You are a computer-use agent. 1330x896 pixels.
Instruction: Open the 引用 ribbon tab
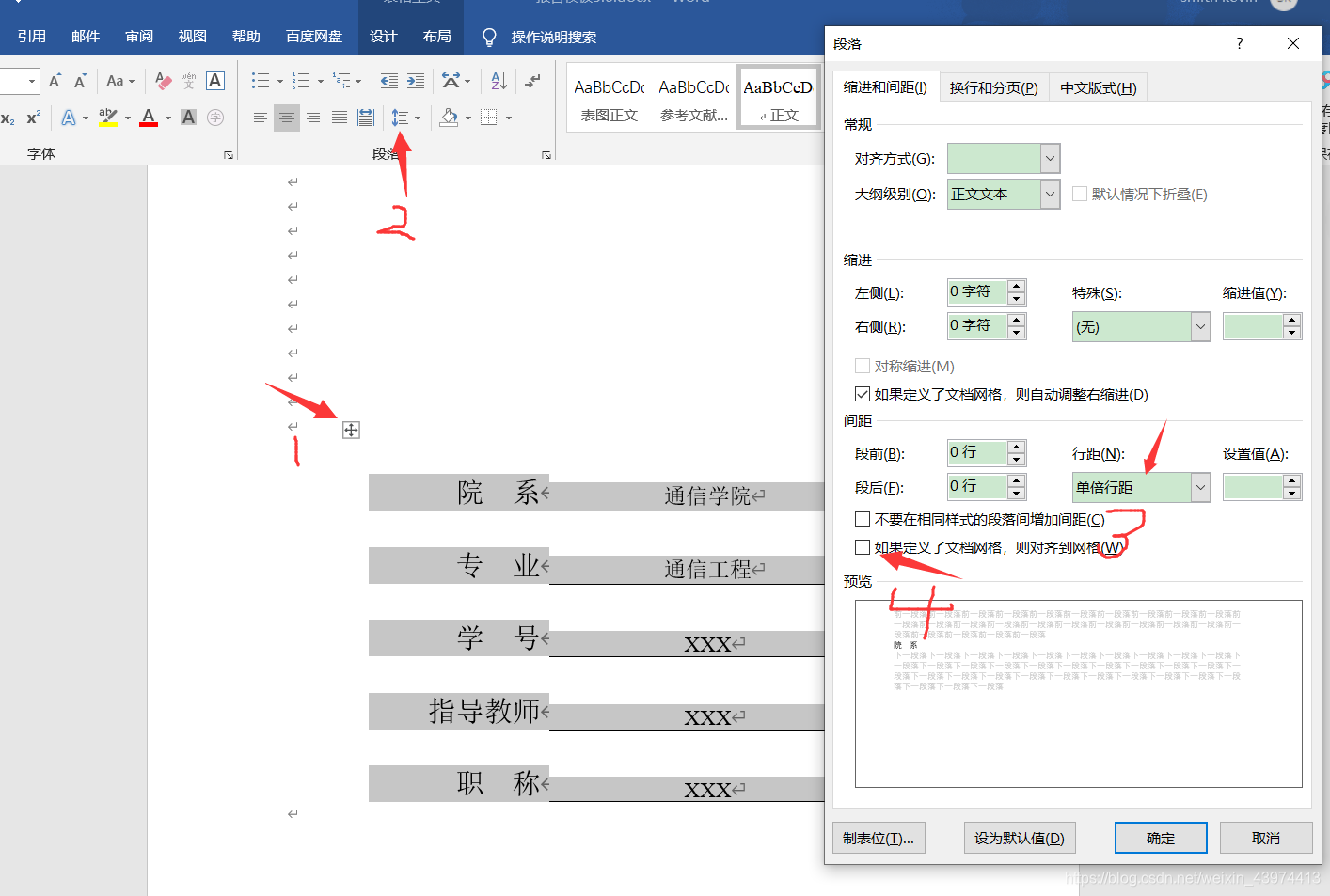(32, 37)
